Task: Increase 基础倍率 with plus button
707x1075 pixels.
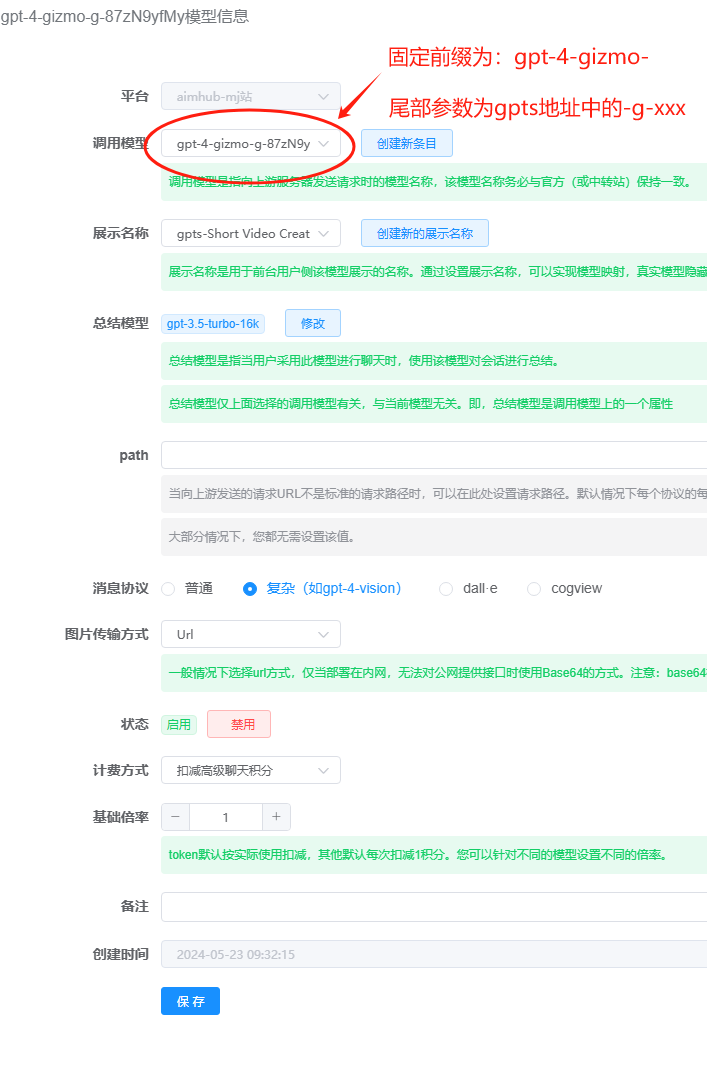Action: coord(276,817)
